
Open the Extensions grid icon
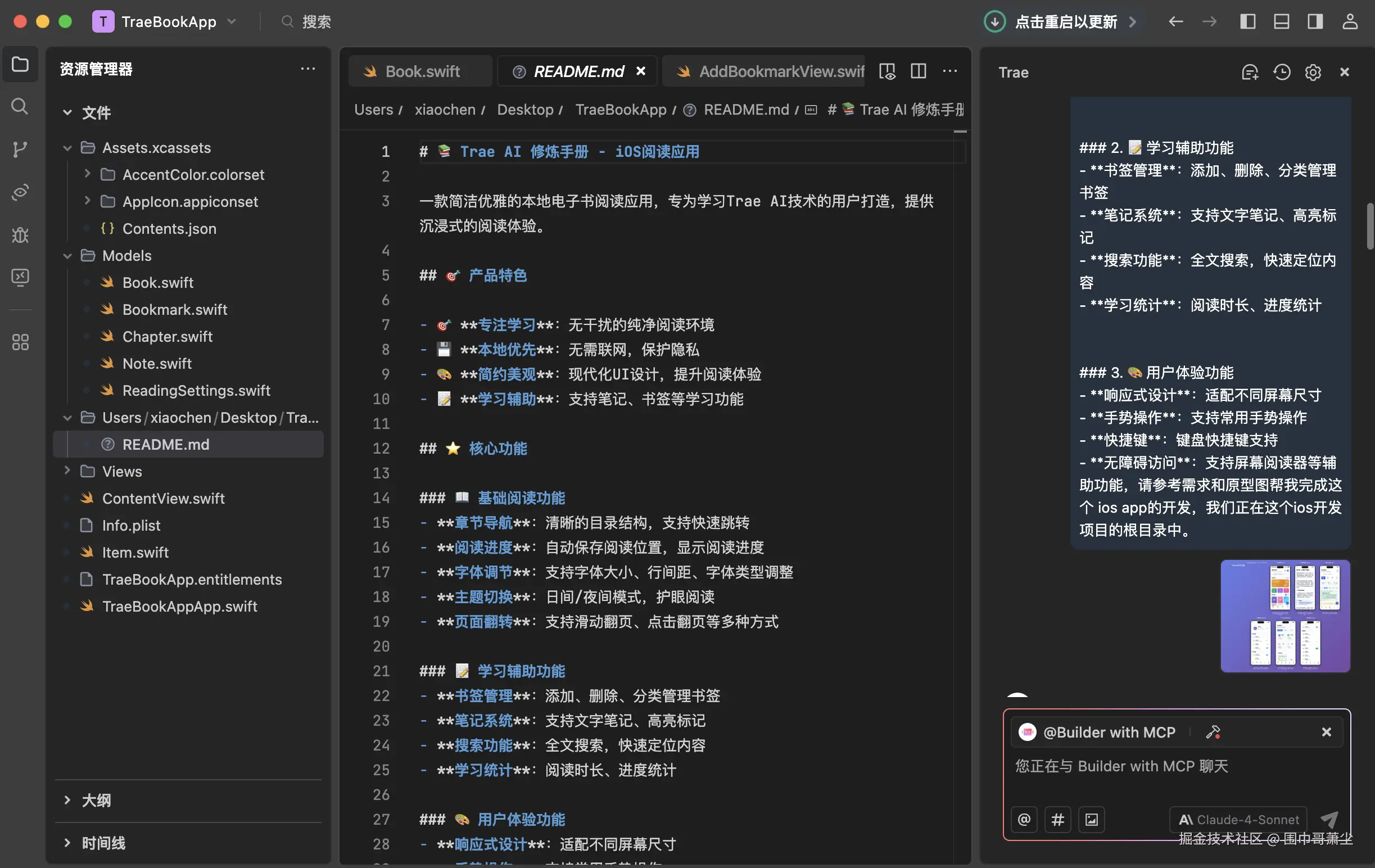(x=20, y=341)
